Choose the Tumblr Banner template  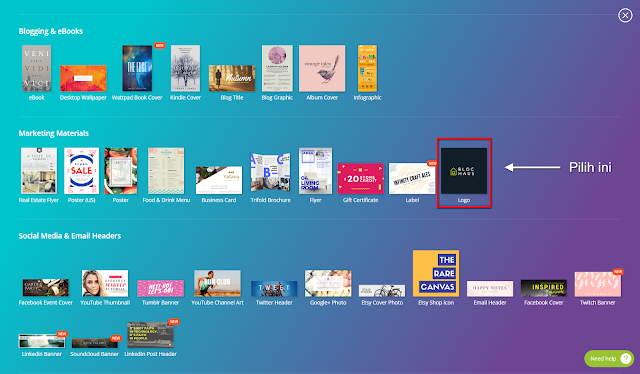[161, 288]
